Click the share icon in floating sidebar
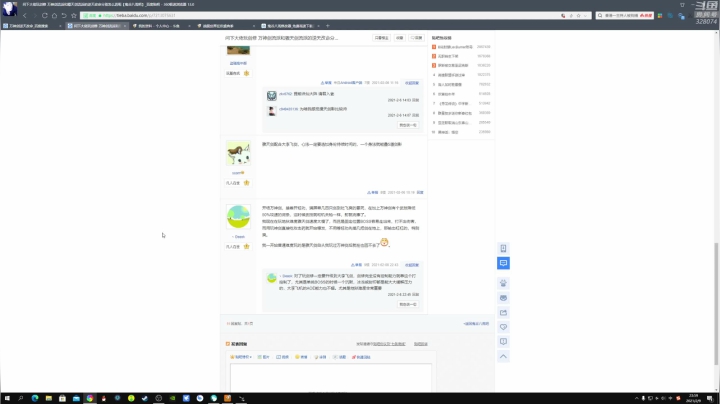 click(503, 313)
